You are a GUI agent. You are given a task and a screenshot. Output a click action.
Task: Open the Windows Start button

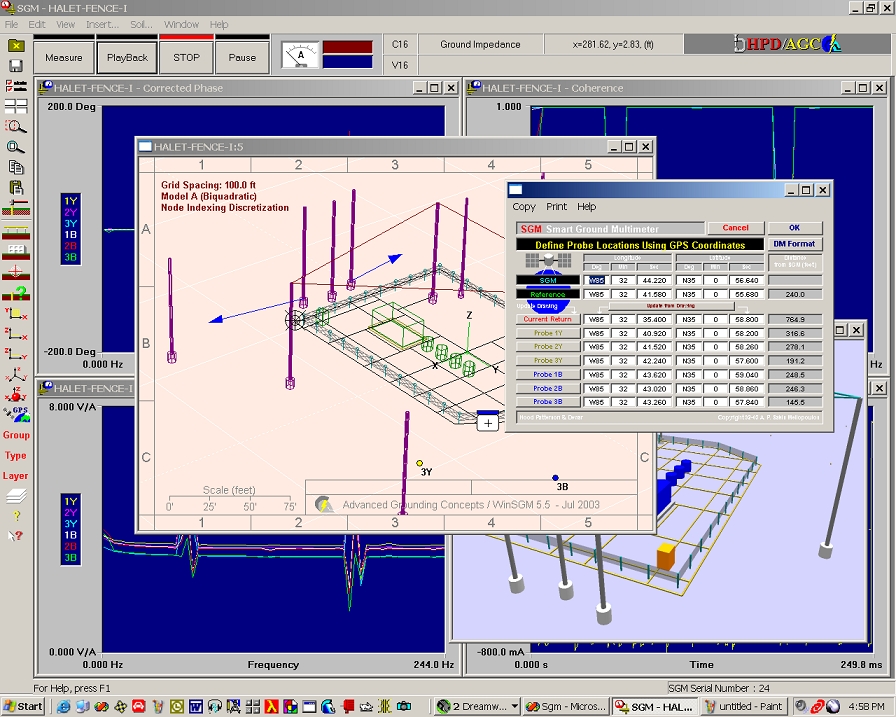coord(23,707)
